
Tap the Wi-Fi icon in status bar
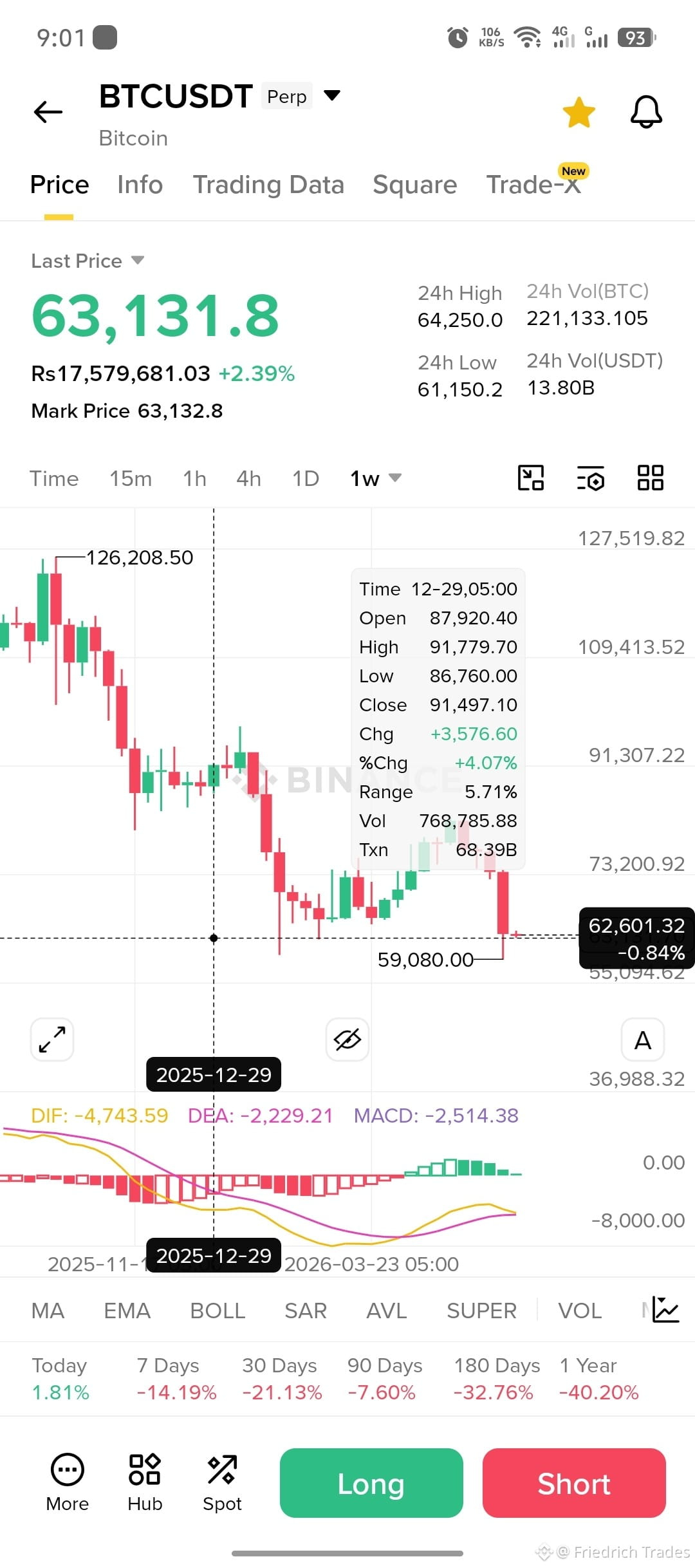coord(528,37)
